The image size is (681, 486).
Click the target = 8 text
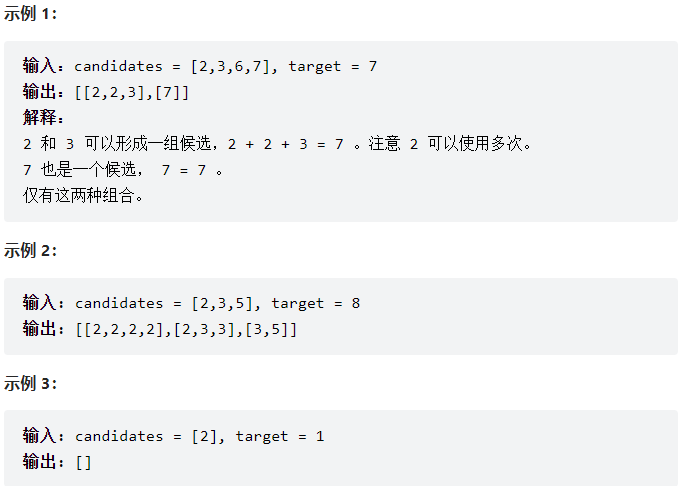pyautogui.click(x=316, y=303)
